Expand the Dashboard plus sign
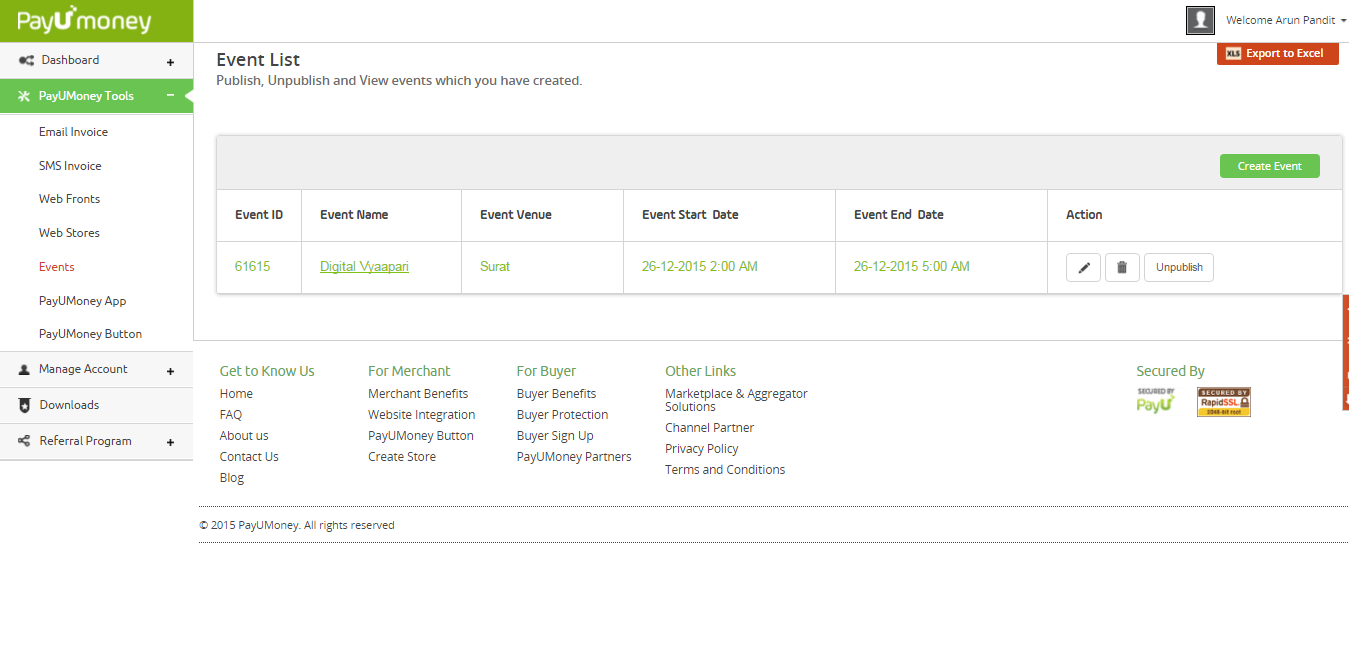The height and width of the screenshot is (650, 1349). click(x=170, y=62)
